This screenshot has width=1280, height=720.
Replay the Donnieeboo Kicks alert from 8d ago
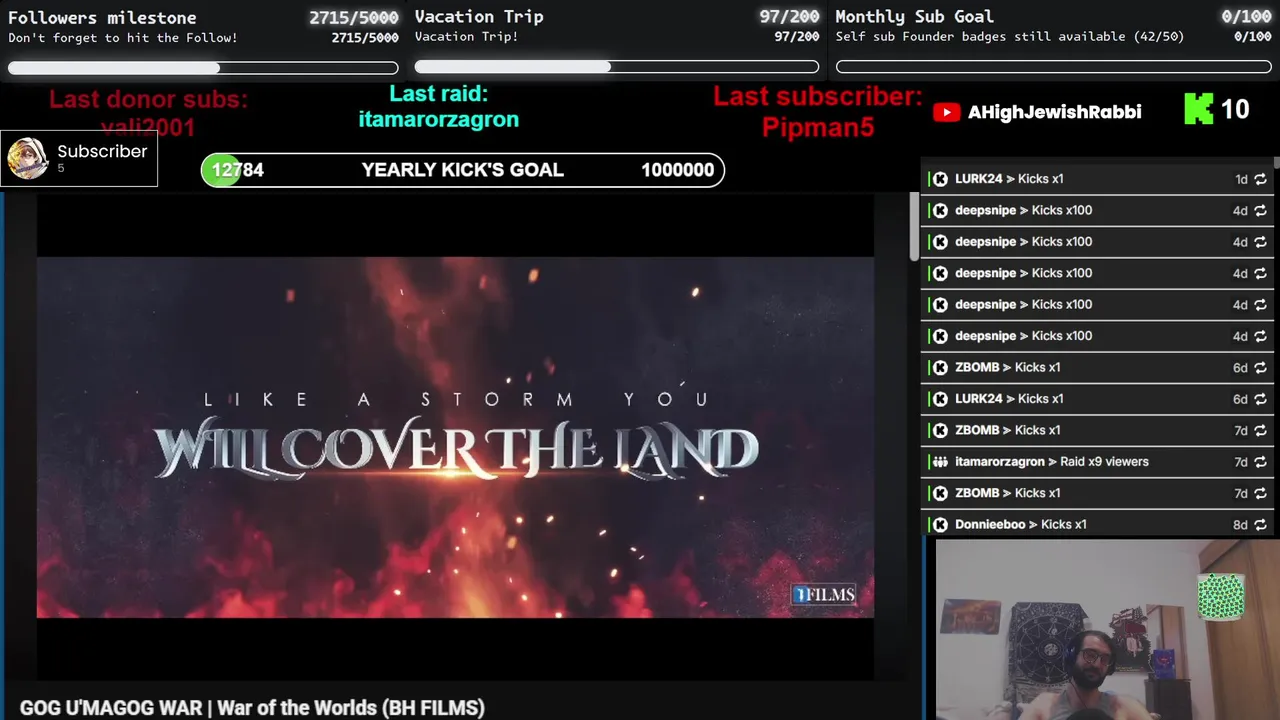tap(1260, 525)
